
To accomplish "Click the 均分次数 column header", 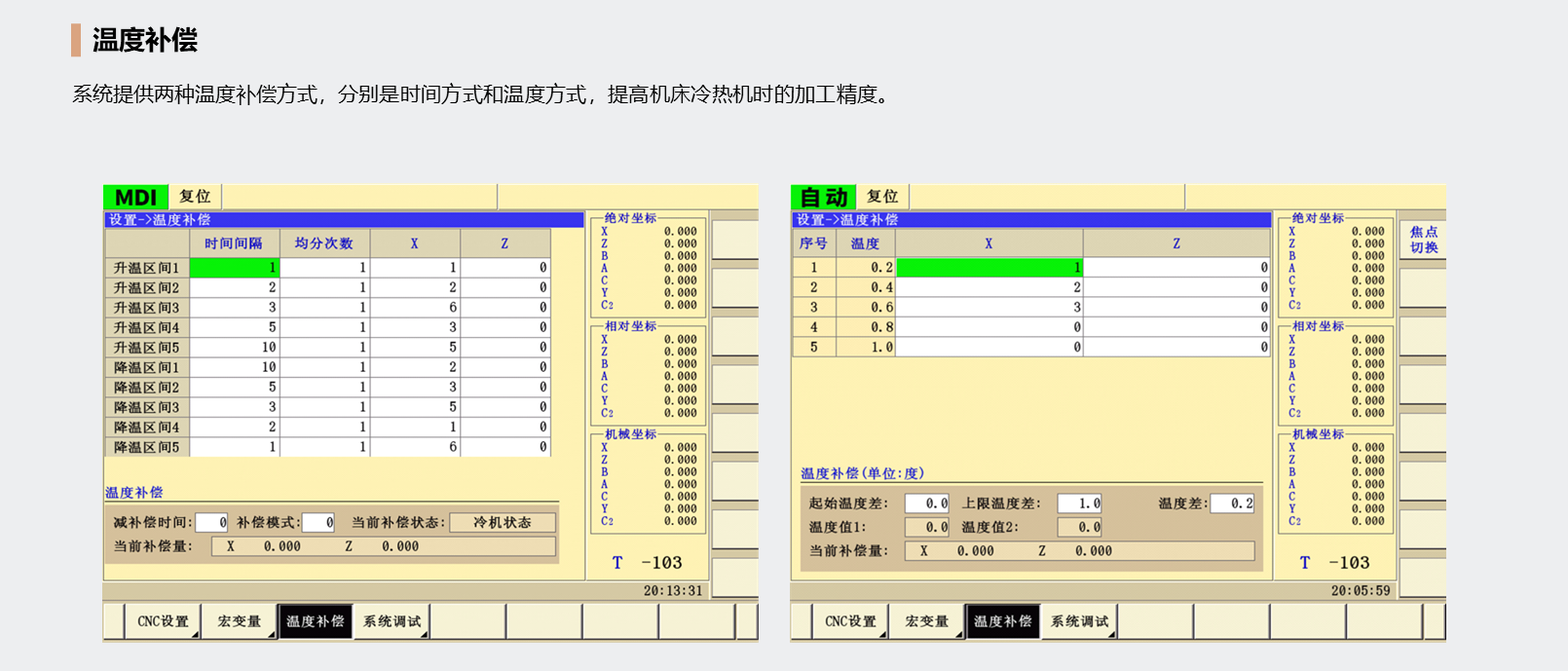I will (x=324, y=243).
